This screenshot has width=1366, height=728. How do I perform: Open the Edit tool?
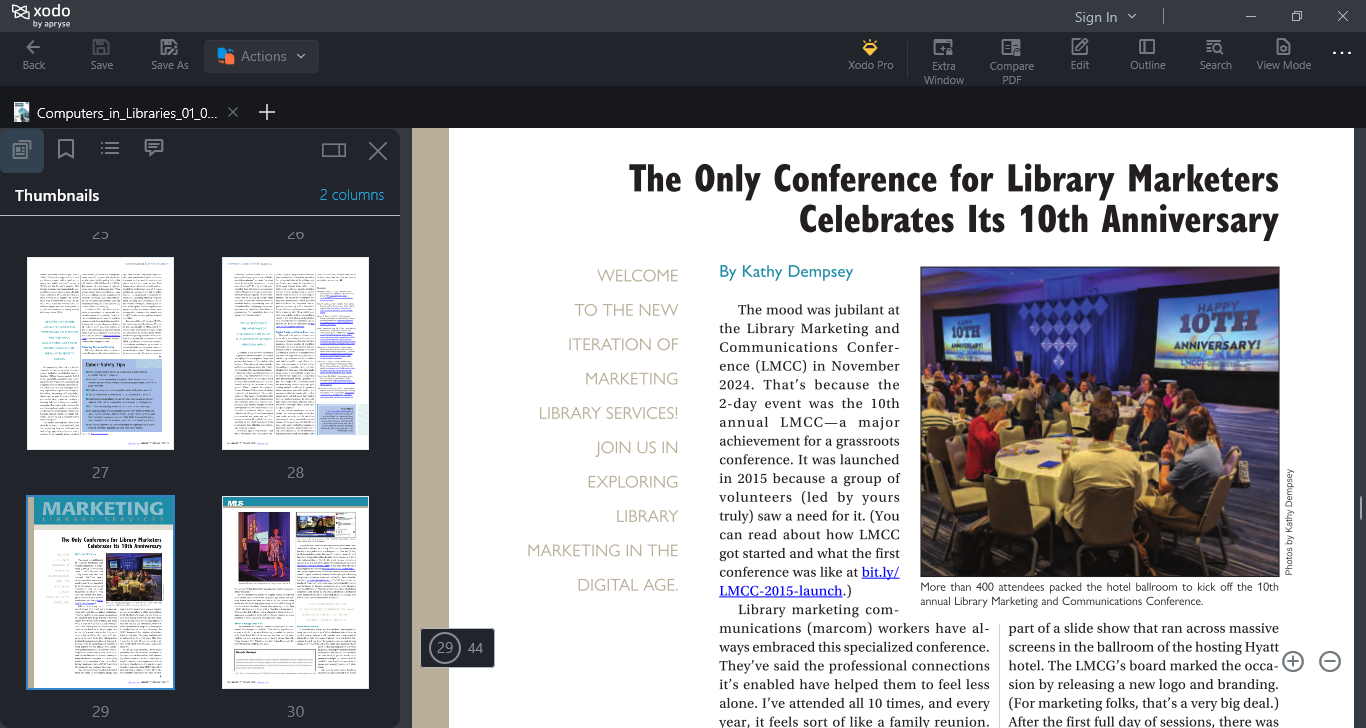[x=1080, y=55]
